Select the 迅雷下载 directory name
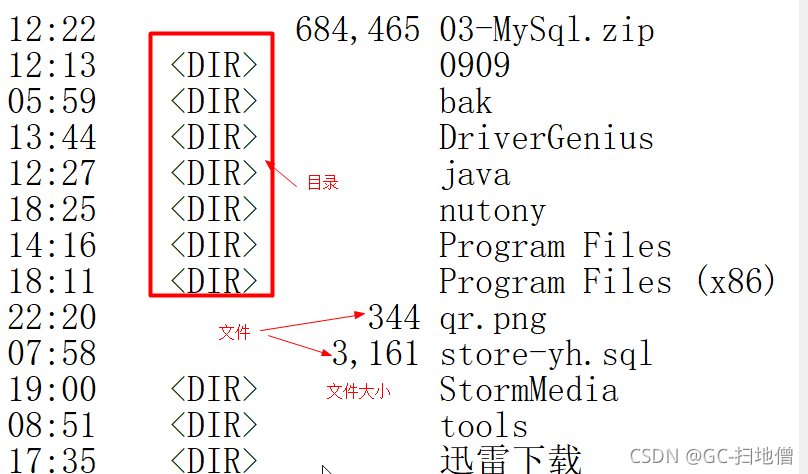Image resolution: width=808 pixels, height=474 pixels. pyautogui.click(x=510, y=459)
